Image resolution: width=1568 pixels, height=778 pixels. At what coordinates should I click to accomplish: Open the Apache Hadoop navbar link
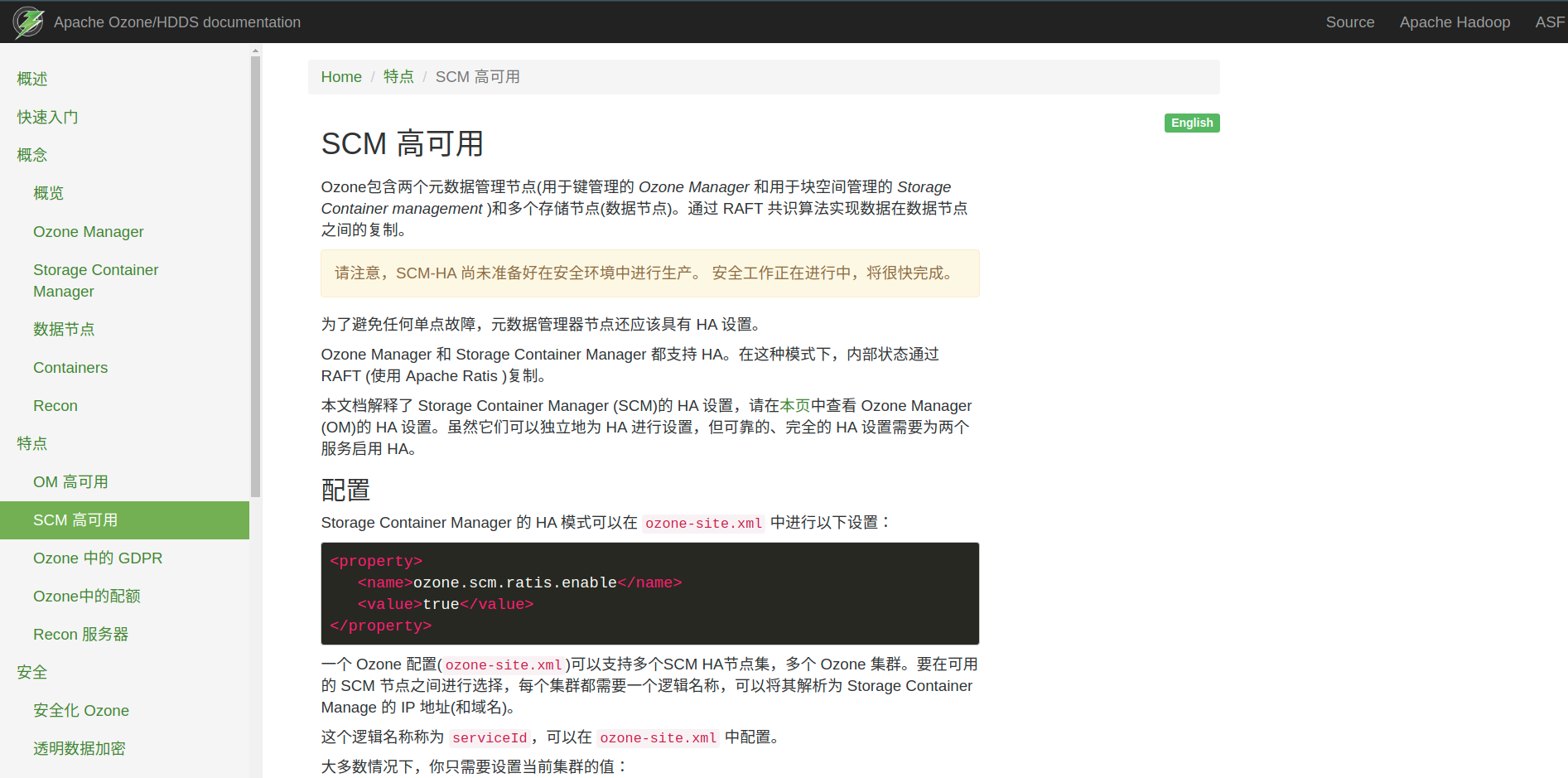click(1455, 22)
